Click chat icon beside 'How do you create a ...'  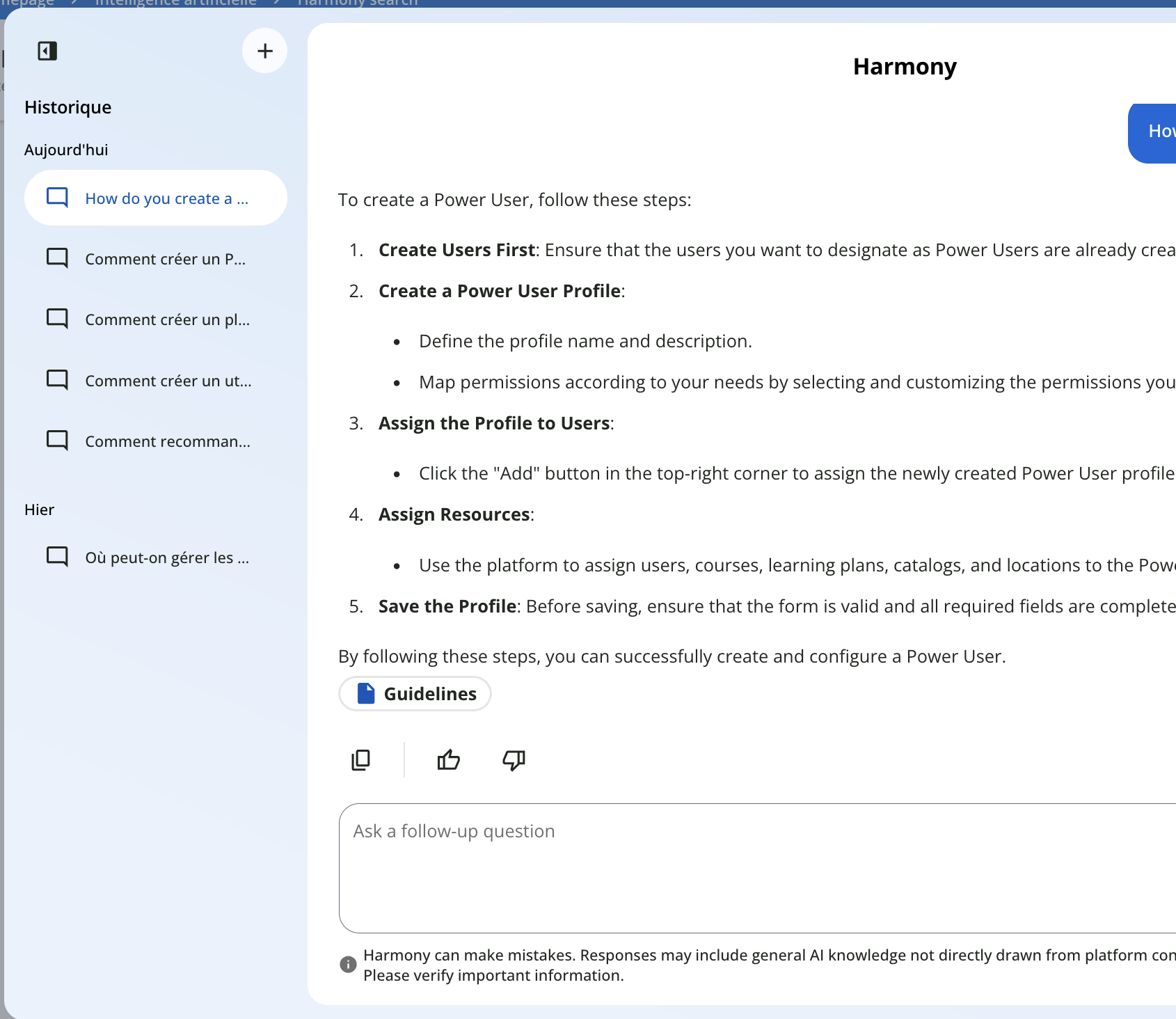[x=57, y=198]
